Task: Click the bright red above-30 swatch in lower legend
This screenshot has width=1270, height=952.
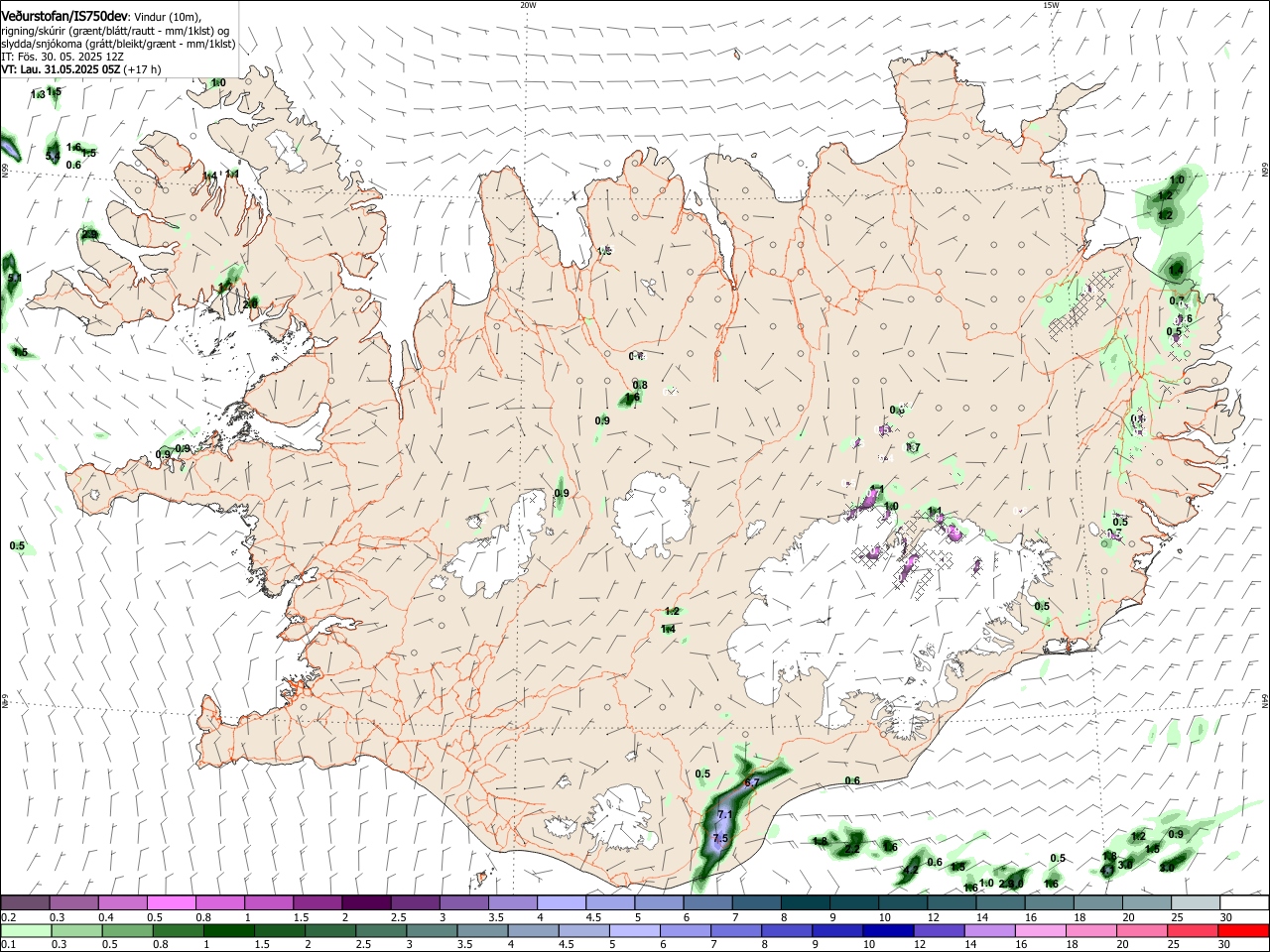Action: coord(1243,930)
